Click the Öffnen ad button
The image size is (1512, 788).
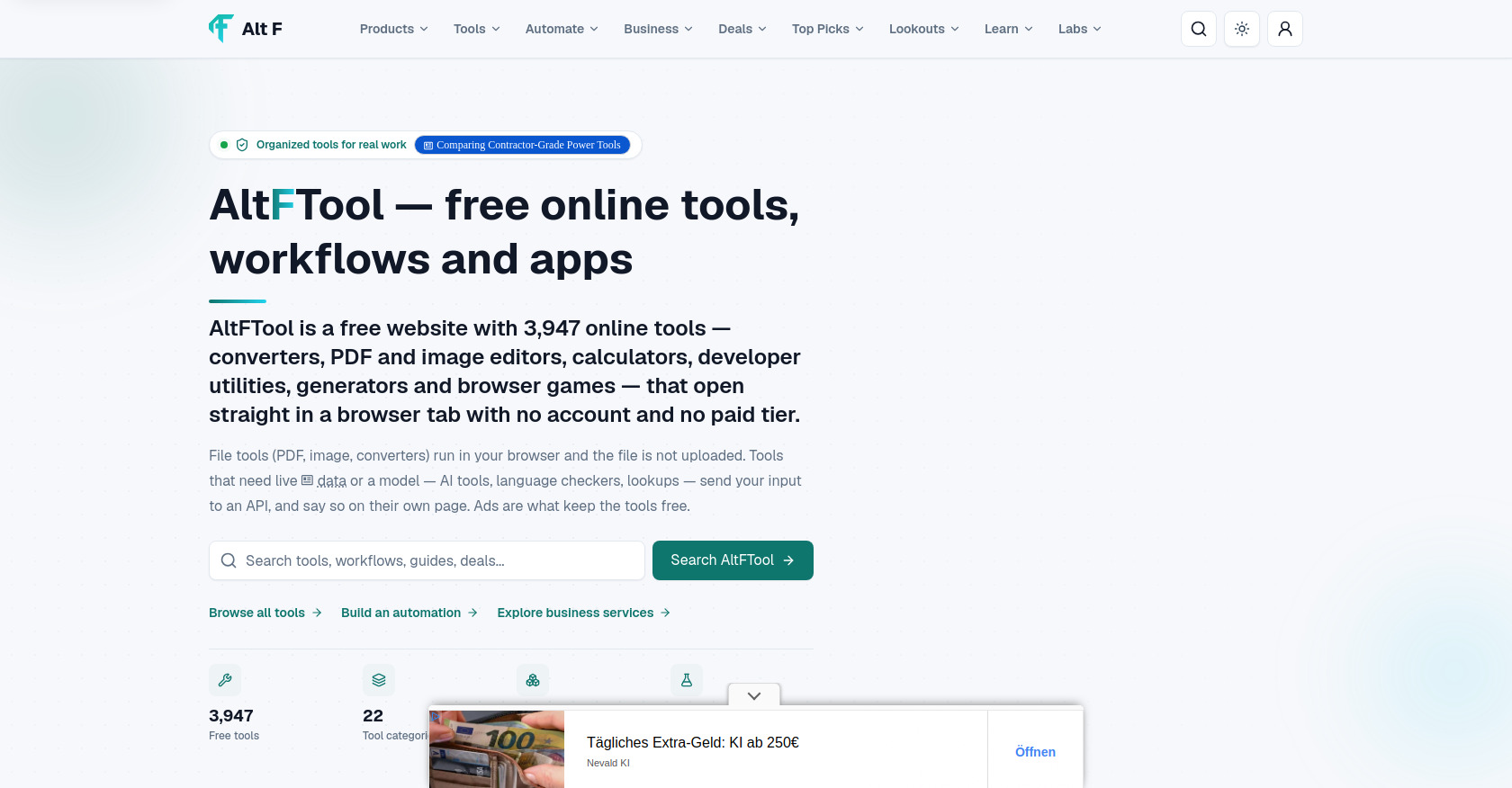(x=1035, y=752)
